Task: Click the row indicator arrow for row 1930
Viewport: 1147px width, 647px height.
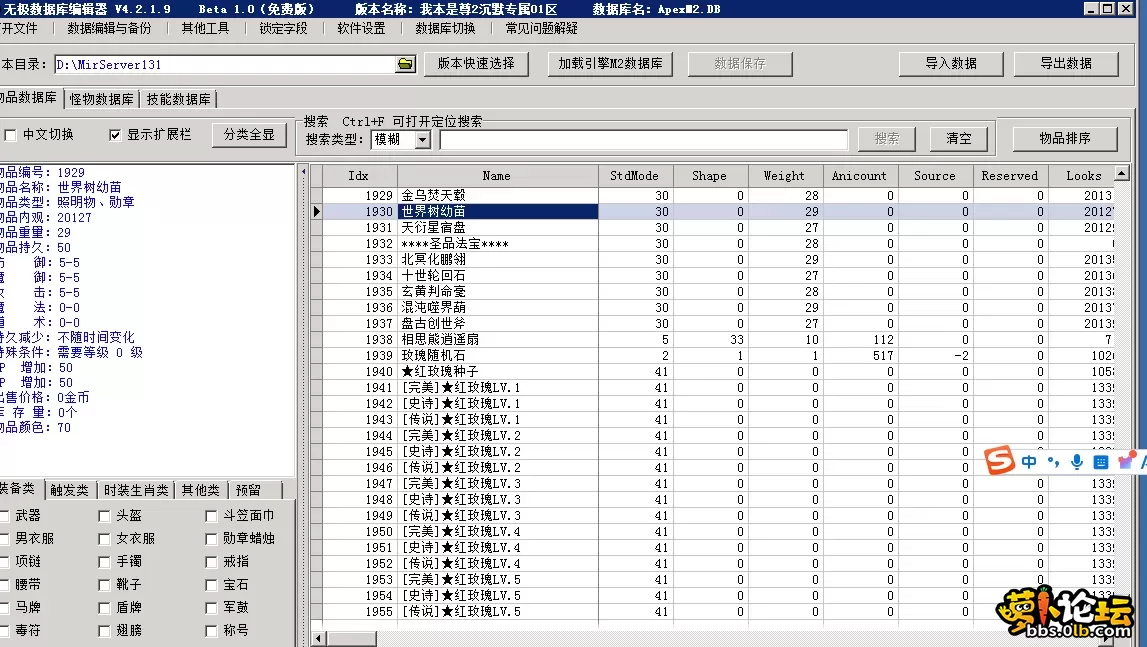Action: click(x=317, y=212)
